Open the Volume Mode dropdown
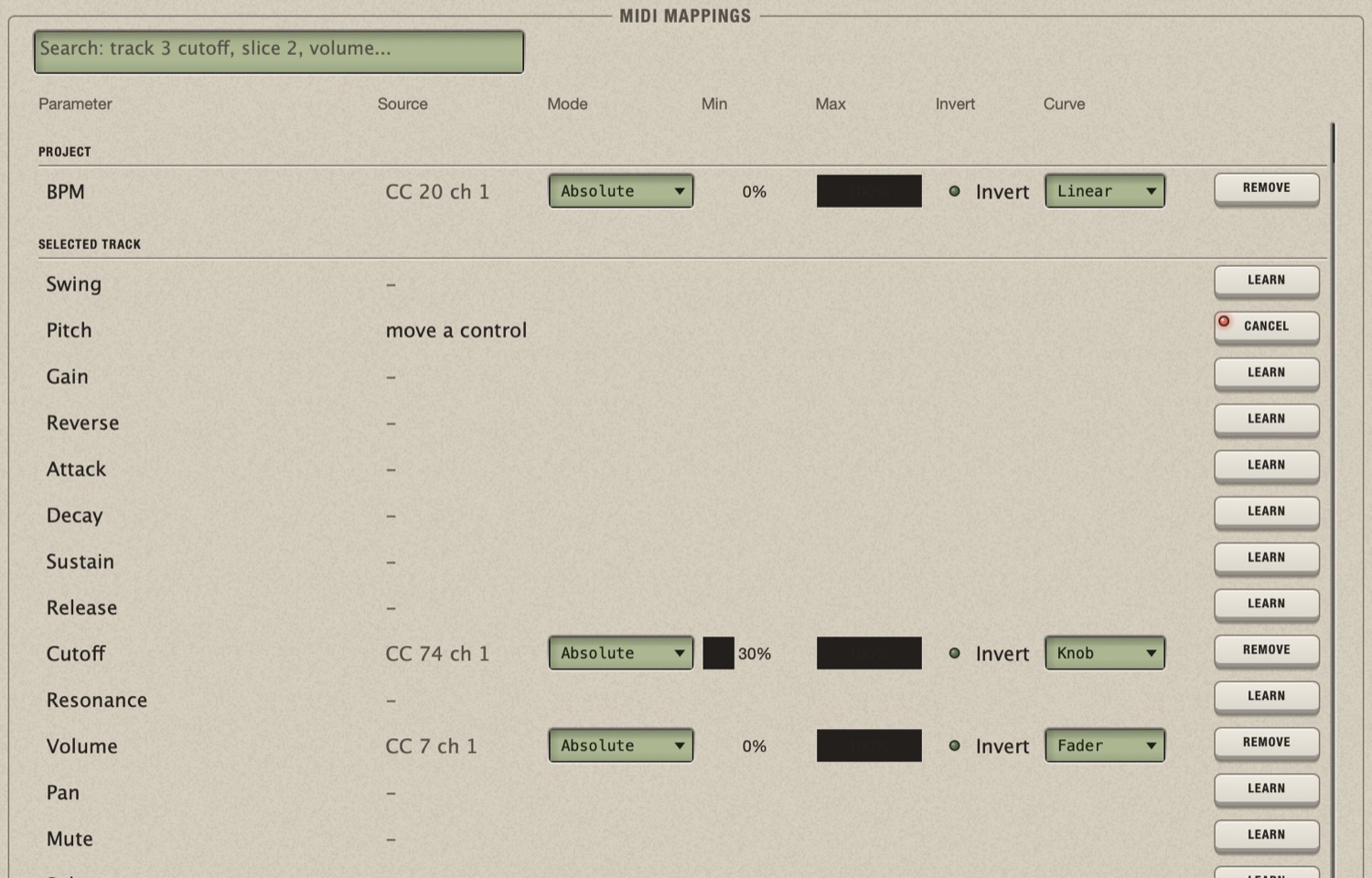 tap(621, 745)
